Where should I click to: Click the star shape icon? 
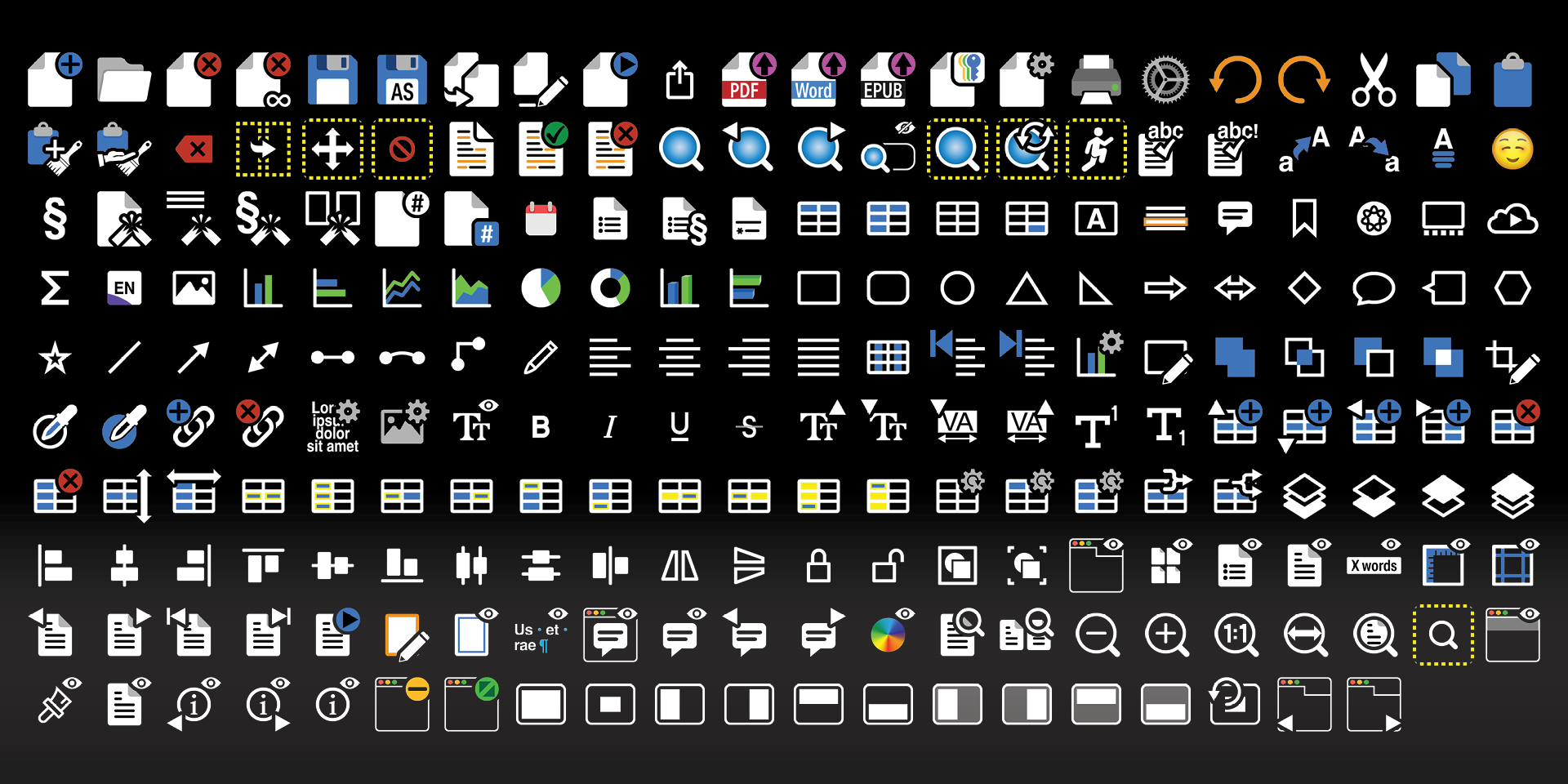pyautogui.click(x=55, y=358)
